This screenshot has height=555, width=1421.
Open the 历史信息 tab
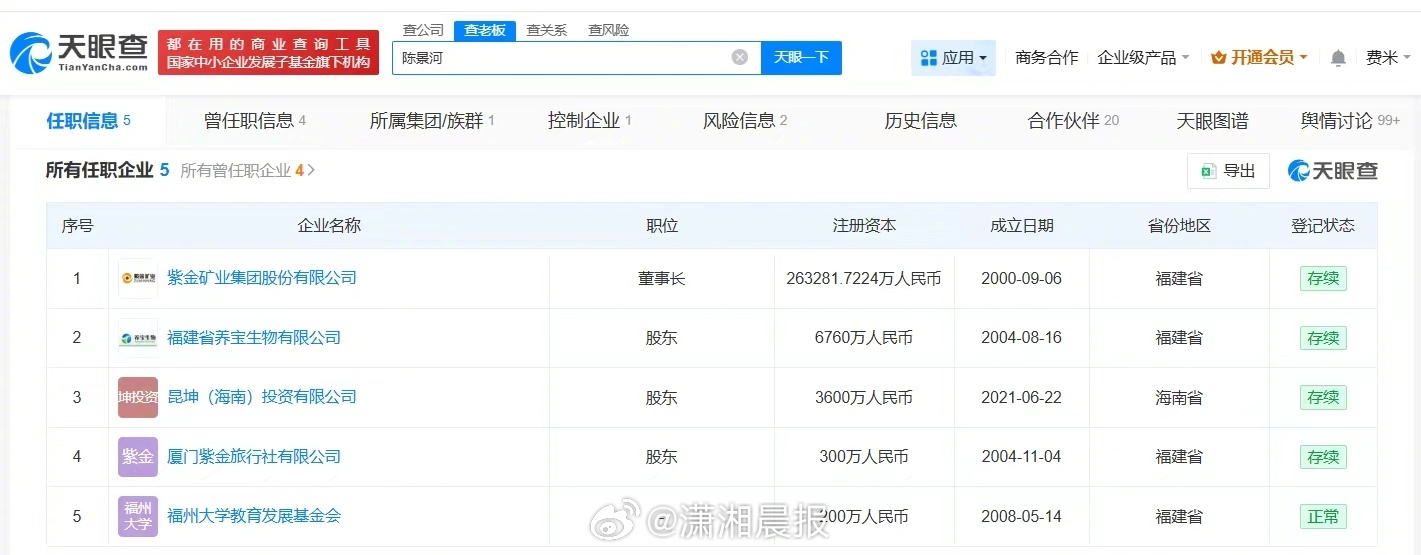pyautogui.click(x=920, y=121)
